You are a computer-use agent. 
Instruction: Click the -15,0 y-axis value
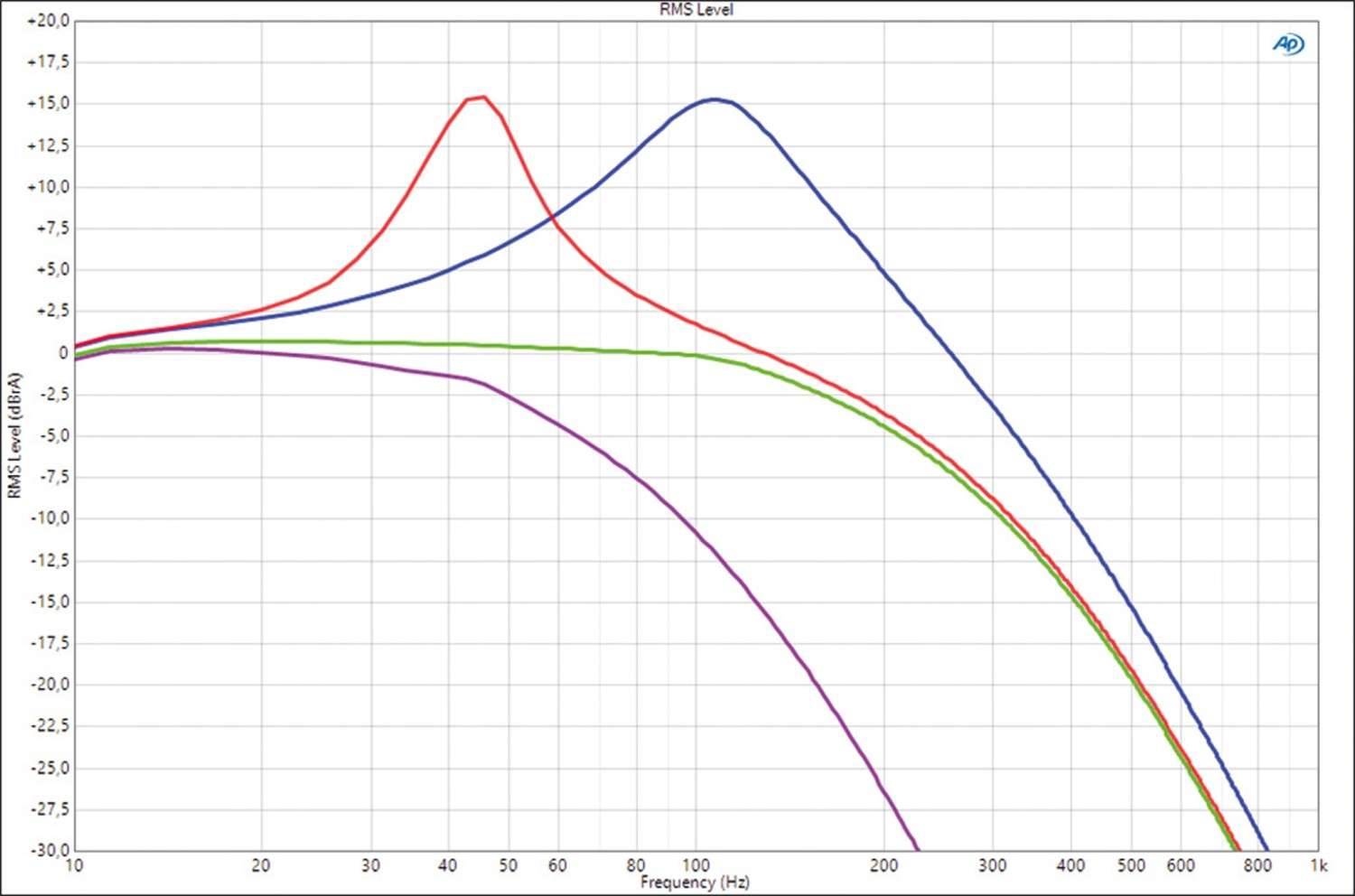point(49,602)
